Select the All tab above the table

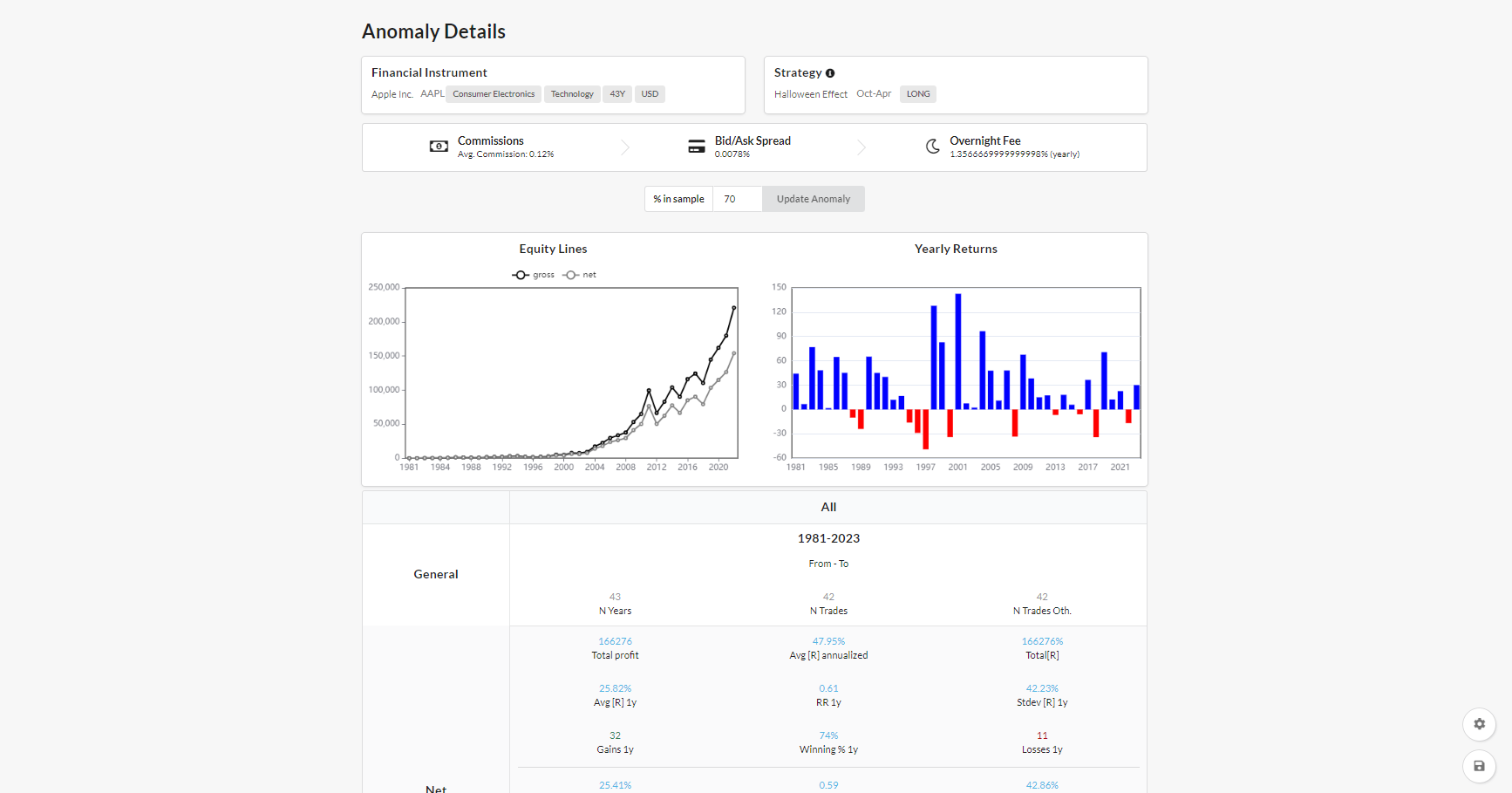tap(828, 507)
